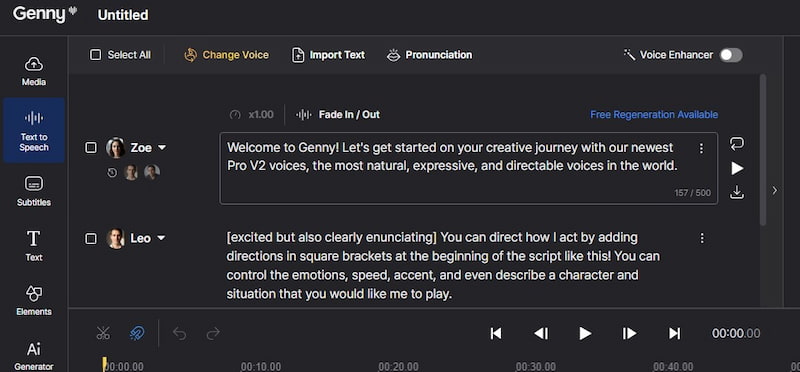Toggle the Voice Enhancer switch

pos(731,55)
